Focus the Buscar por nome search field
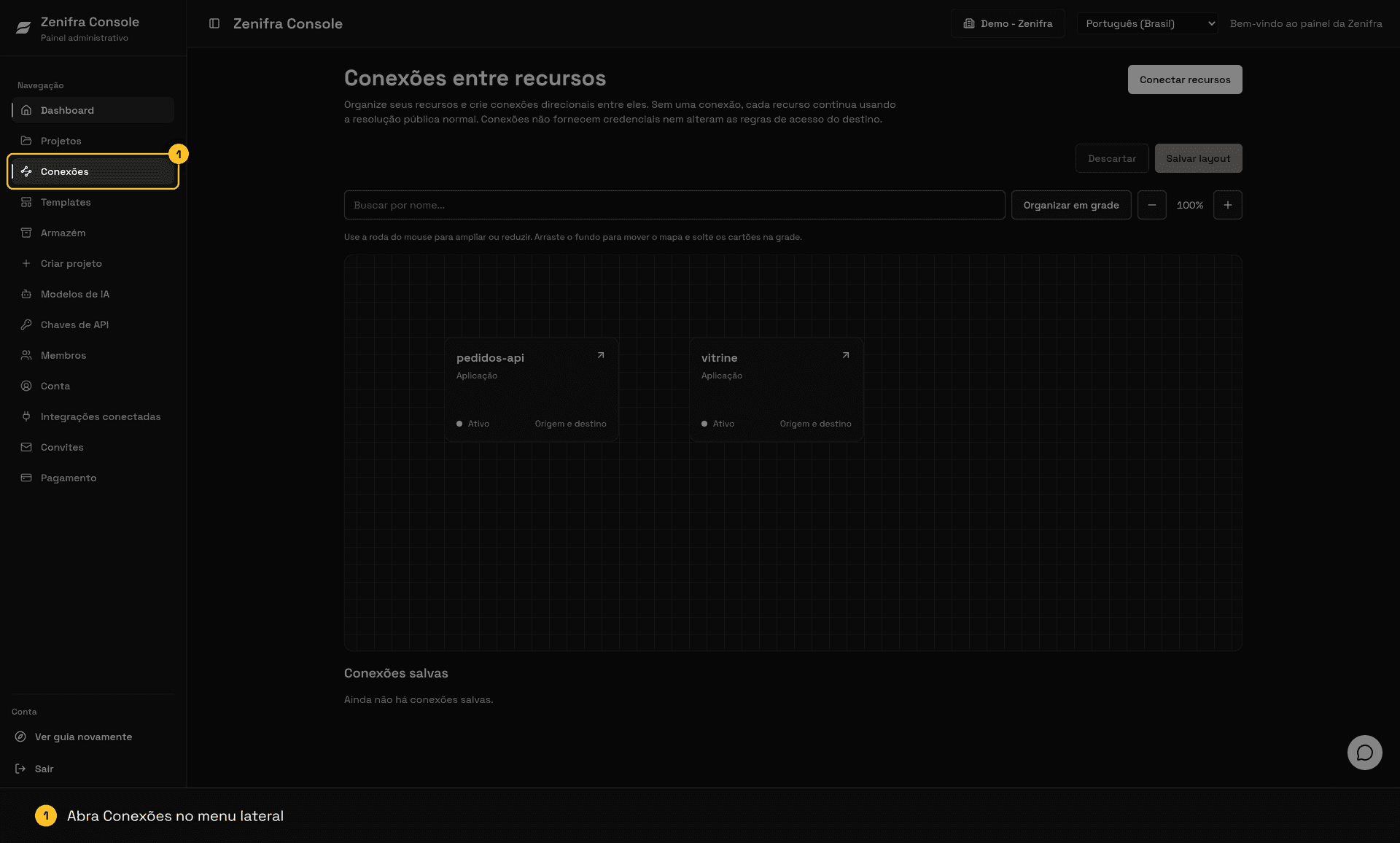The height and width of the screenshot is (843, 1400). [x=674, y=205]
